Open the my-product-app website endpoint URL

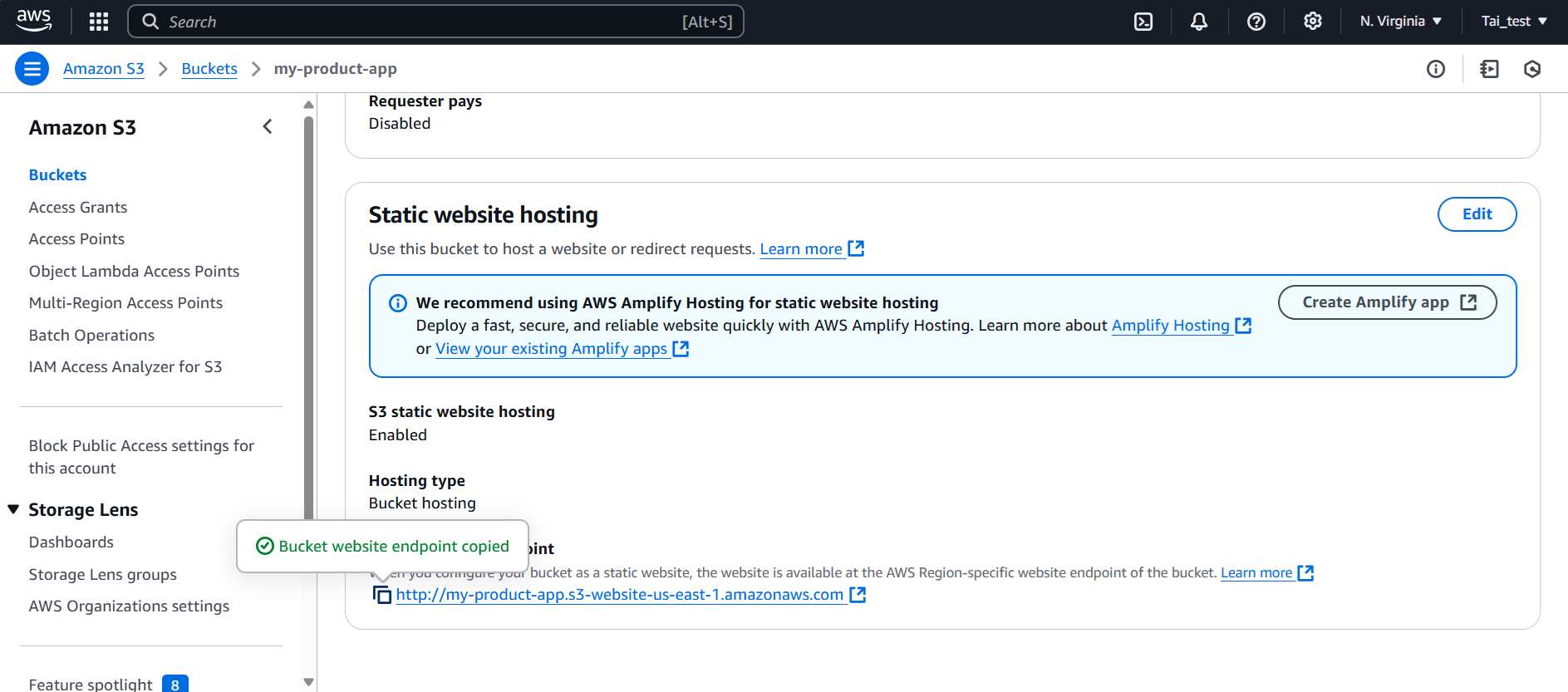pyautogui.click(x=631, y=595)
